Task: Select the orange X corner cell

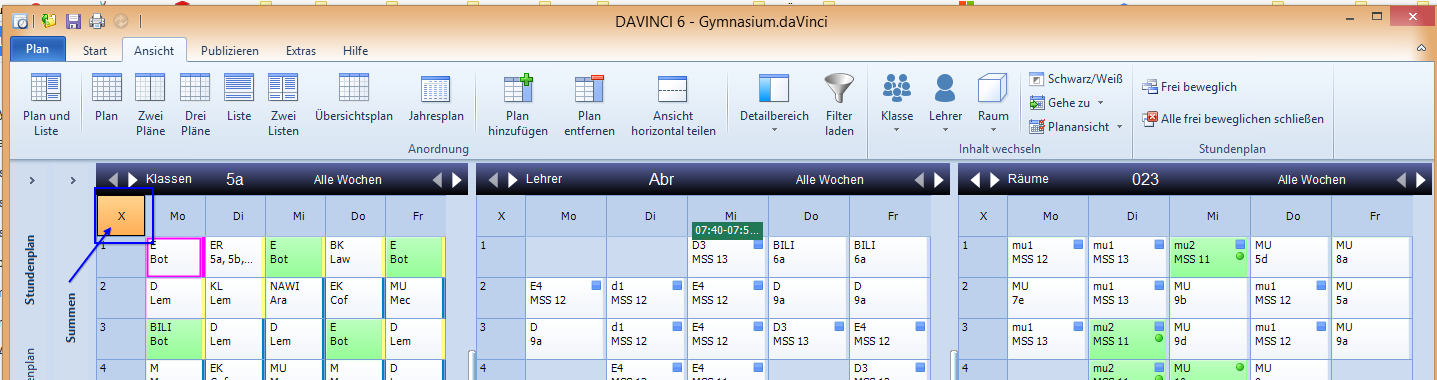Action: tap(121, 216)
